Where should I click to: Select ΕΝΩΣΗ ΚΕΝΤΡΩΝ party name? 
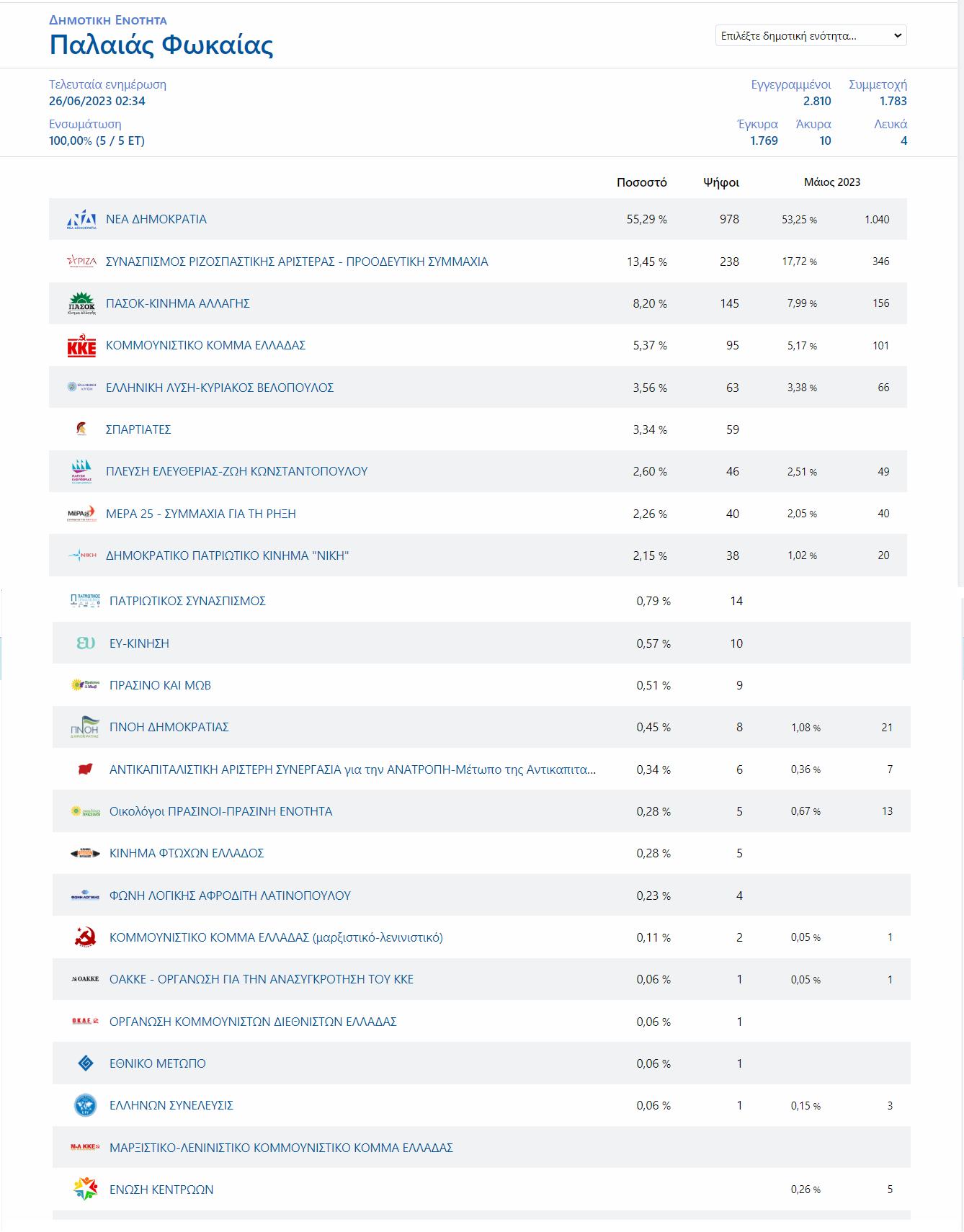161,1189
